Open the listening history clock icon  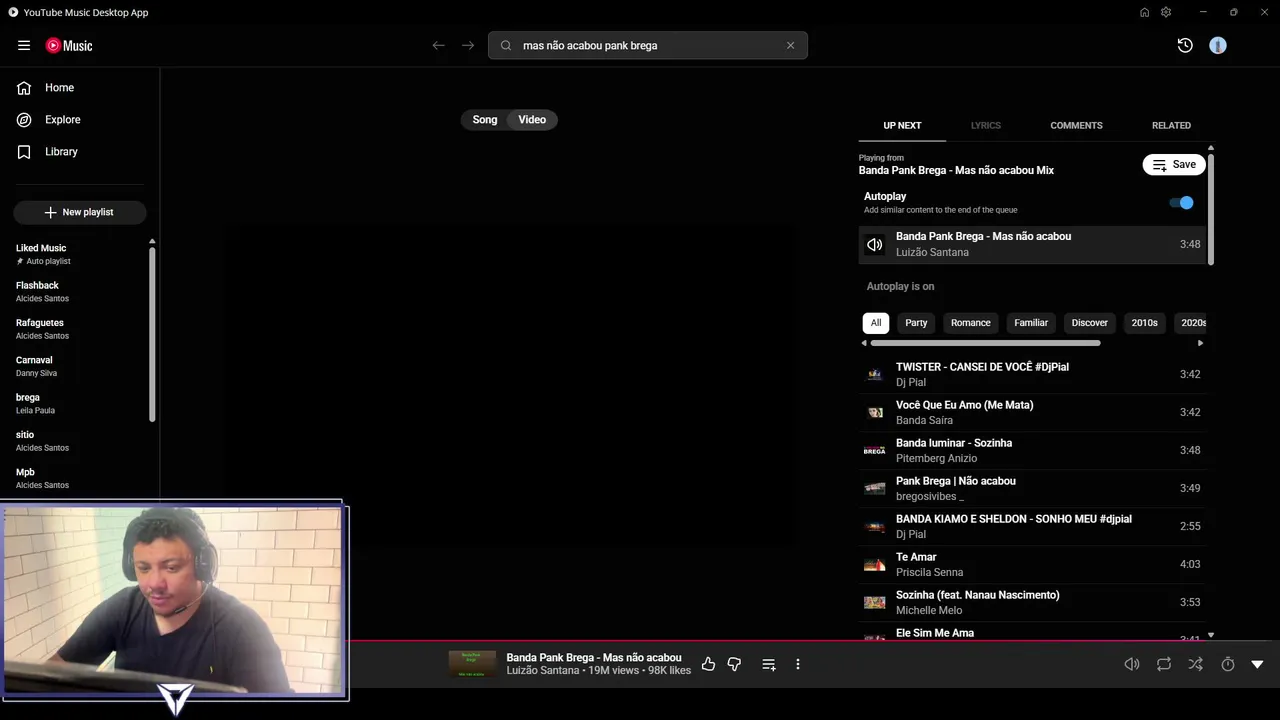click(1185, 45)
